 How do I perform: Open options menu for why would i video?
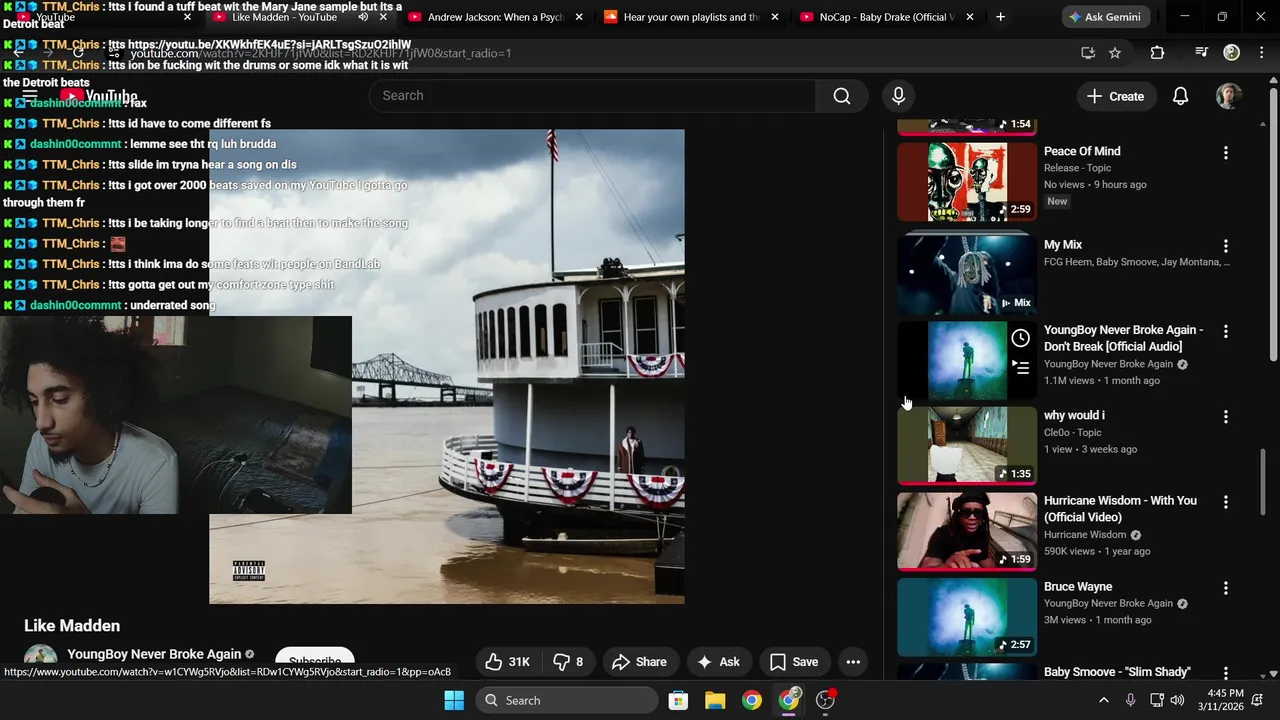[1226, 417]
